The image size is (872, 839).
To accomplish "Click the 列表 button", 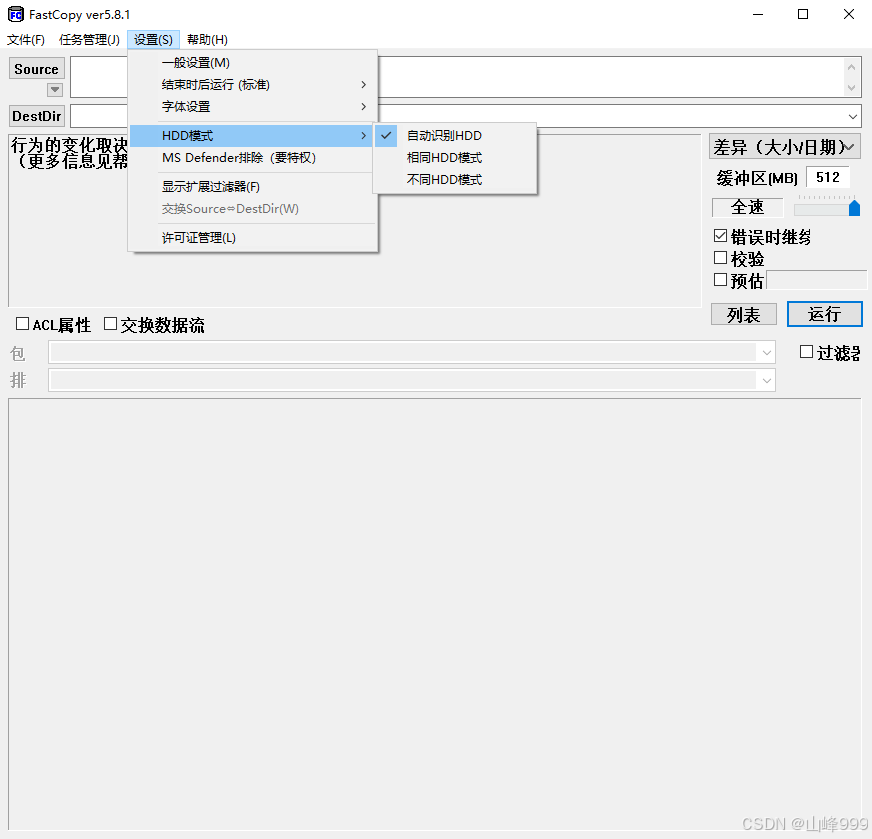I will click(744, 315).
